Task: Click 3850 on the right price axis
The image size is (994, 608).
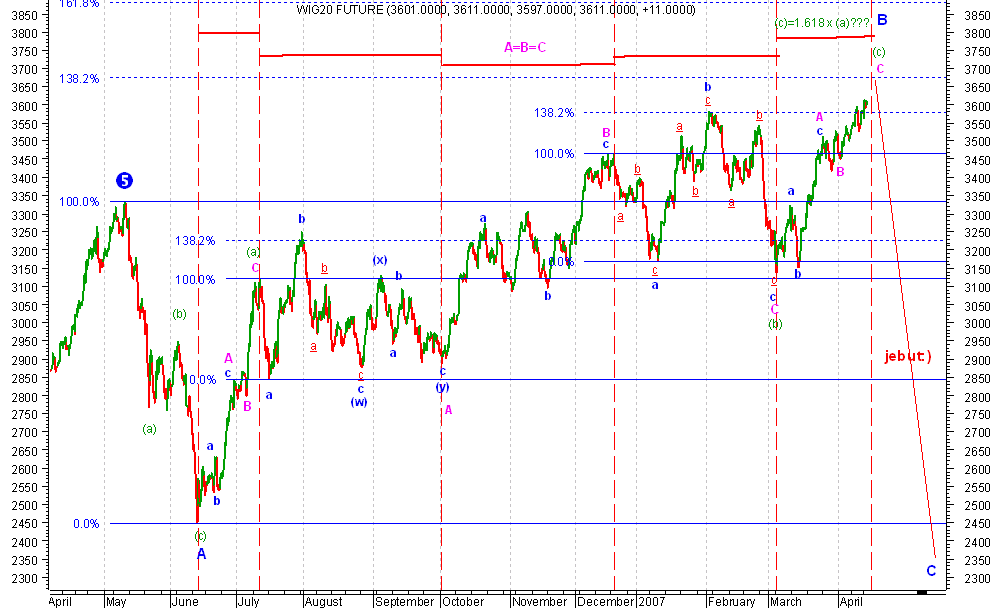Action: click(x=977, y=15)
